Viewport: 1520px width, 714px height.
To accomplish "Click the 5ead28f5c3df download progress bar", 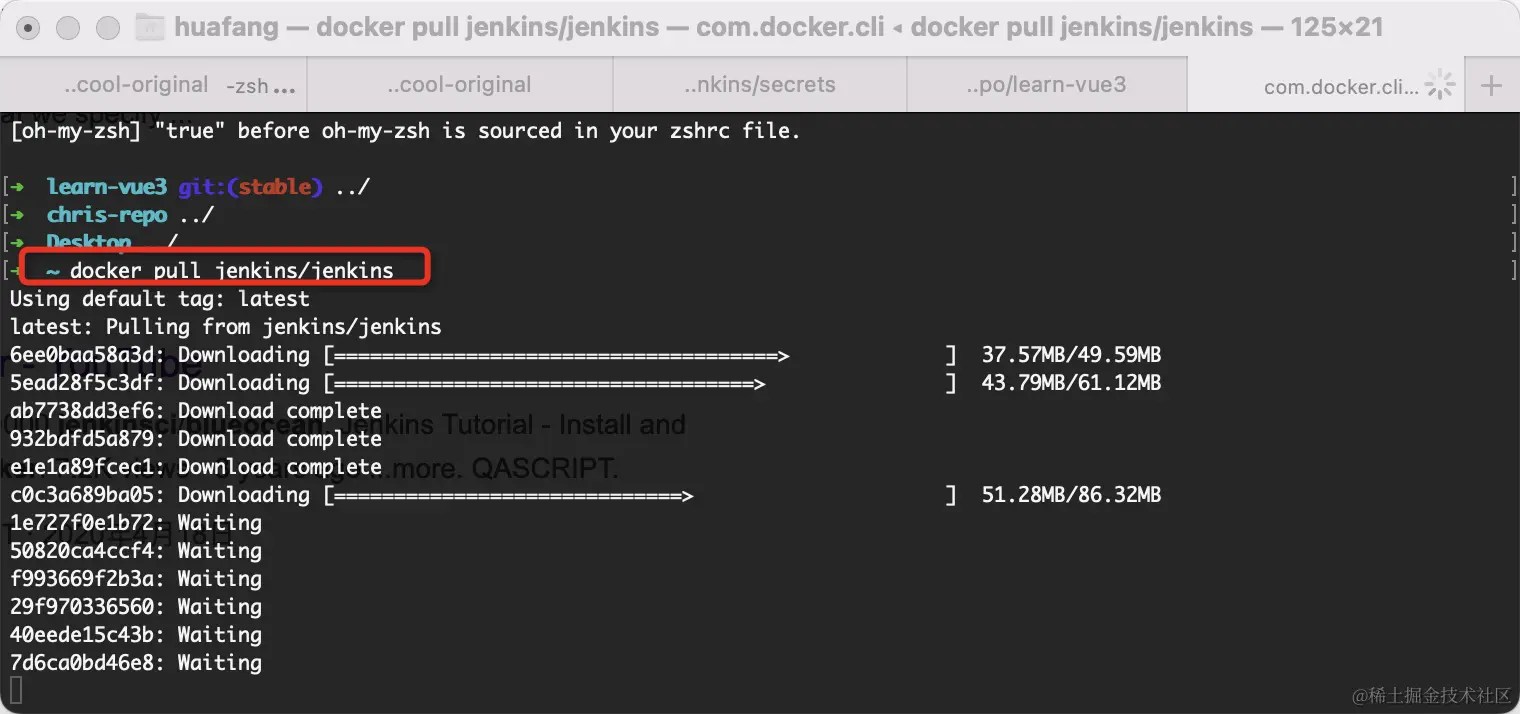I will (x=640, y=383).
